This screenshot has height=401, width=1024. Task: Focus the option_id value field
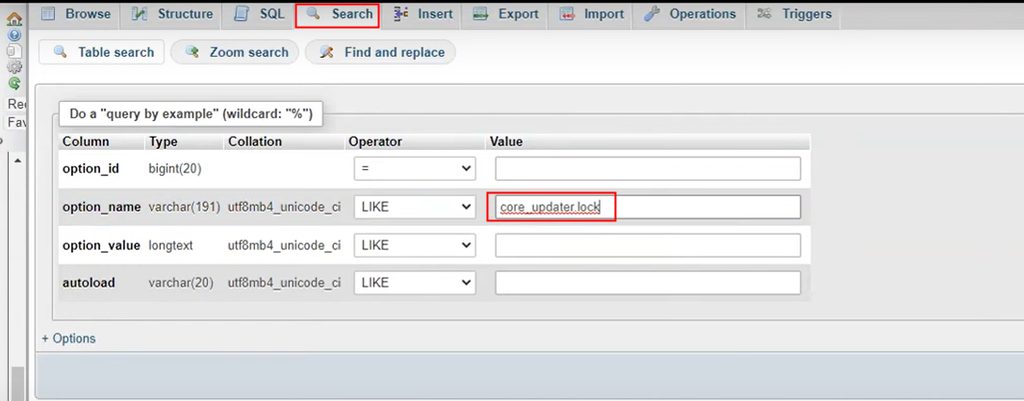pyautogui.click(x=648, y=168)
